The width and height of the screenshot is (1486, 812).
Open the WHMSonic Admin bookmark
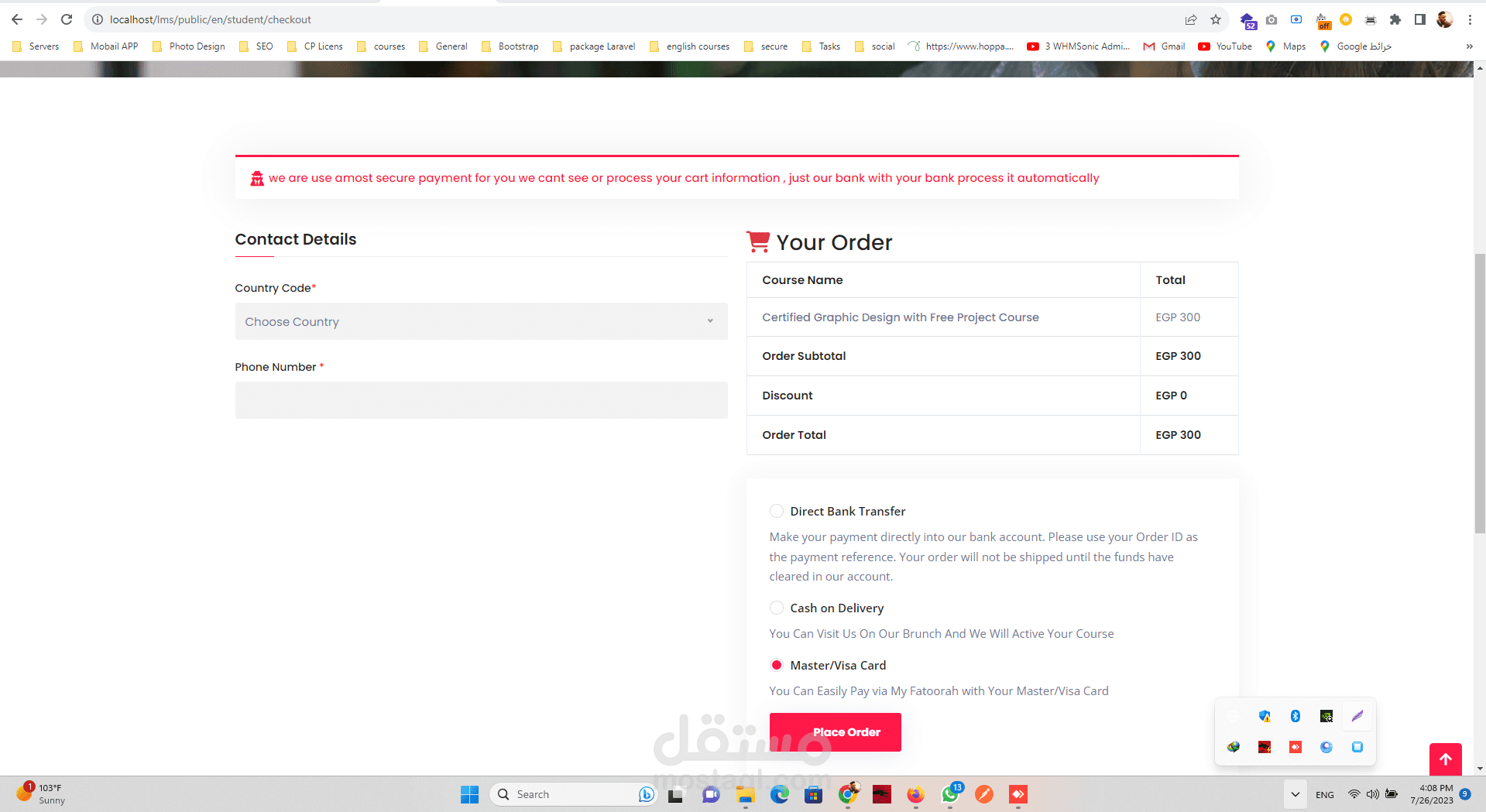click(x=1078, y=46)
